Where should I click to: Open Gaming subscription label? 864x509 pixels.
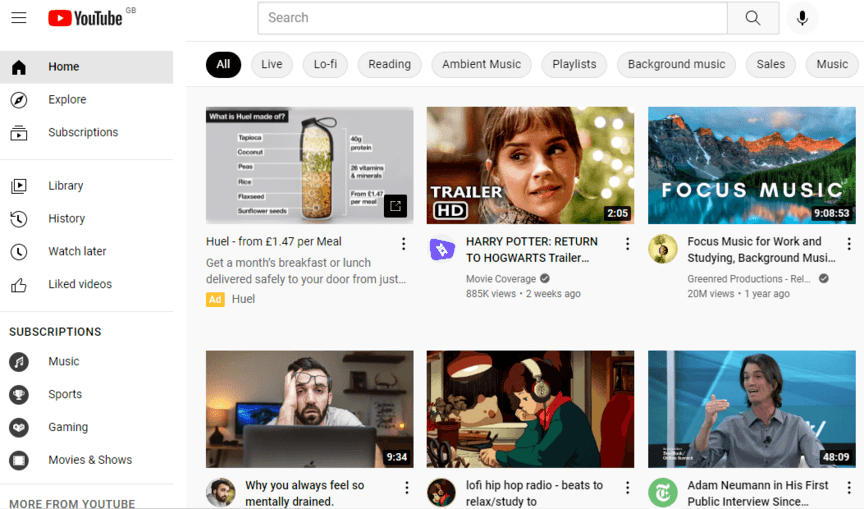pyautogui.click(x=68, y=427)
